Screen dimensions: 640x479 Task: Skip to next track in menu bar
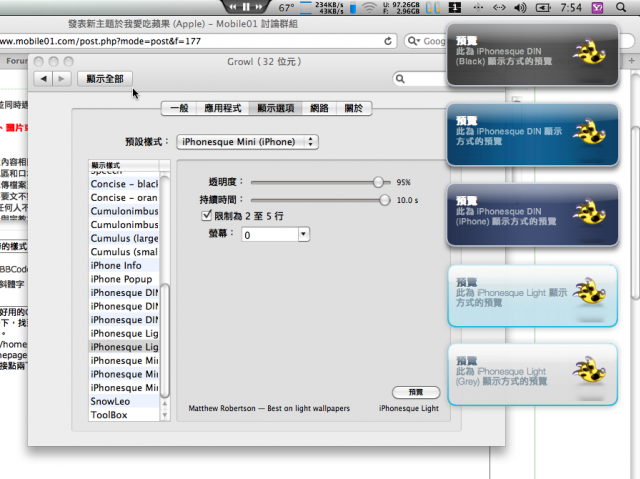tap(259, 7)
